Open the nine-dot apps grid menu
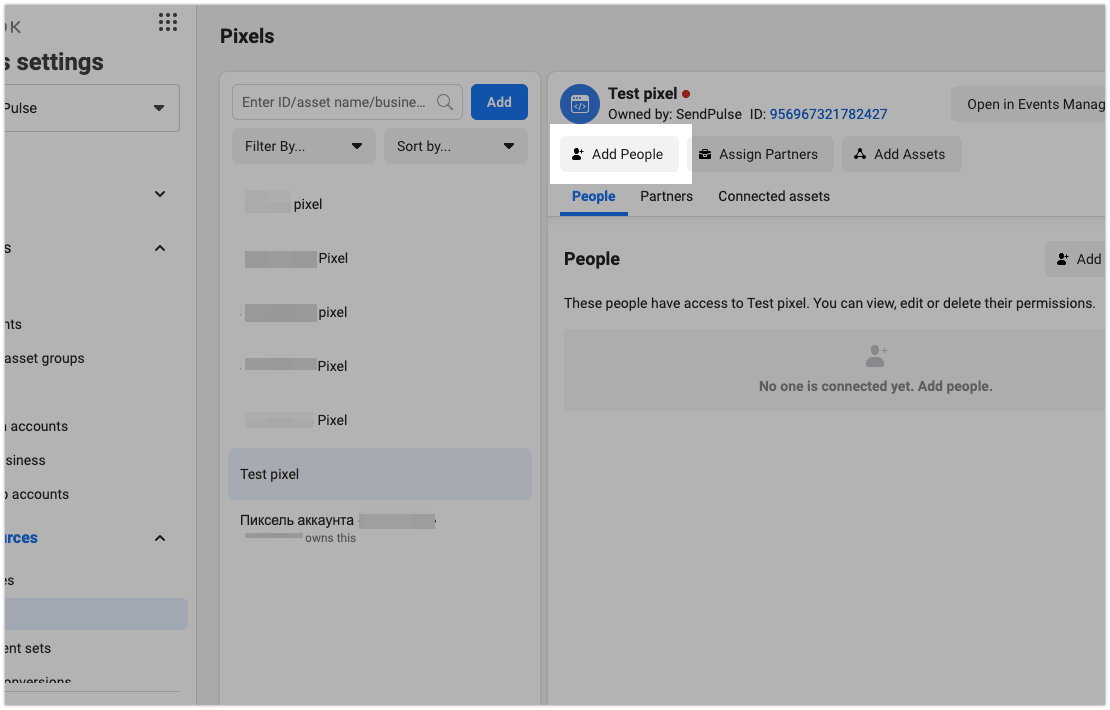 (x=168, y=22)
